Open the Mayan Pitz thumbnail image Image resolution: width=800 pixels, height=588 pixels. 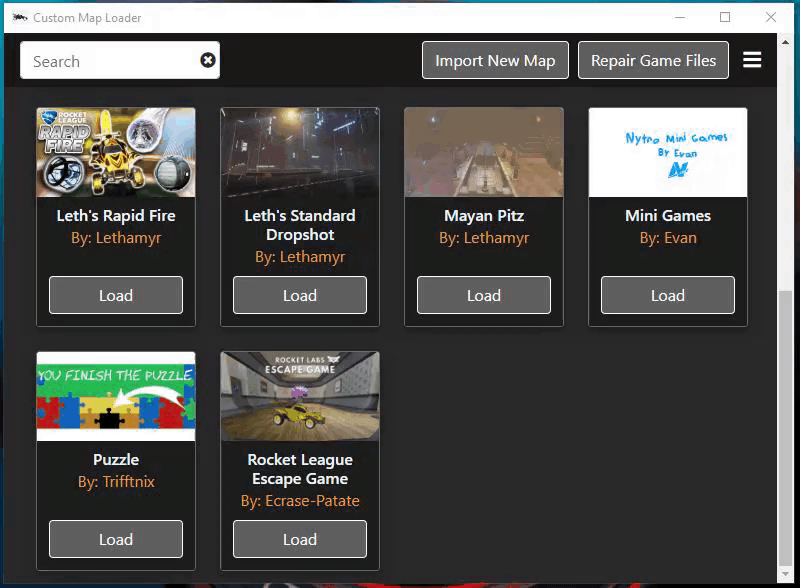[x=483, y=151]
